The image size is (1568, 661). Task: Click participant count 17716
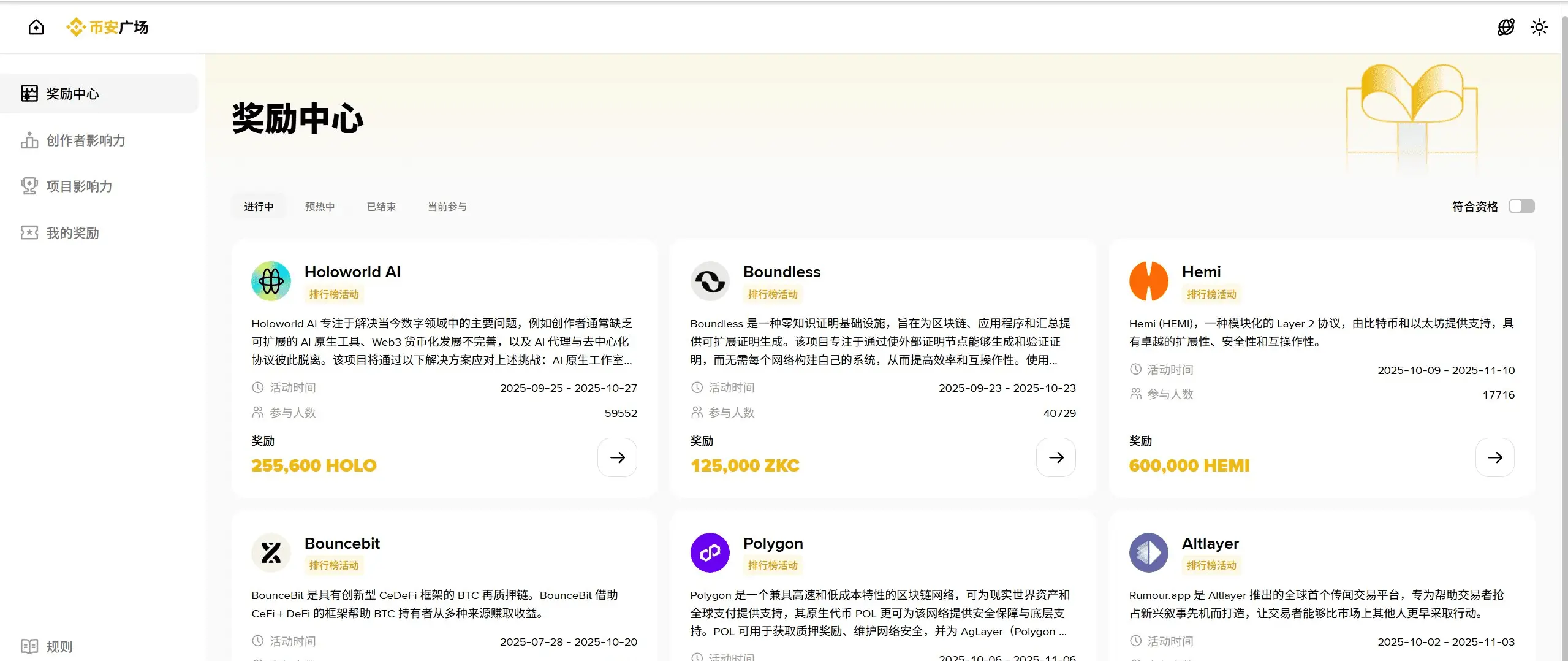click(1498, 395)
